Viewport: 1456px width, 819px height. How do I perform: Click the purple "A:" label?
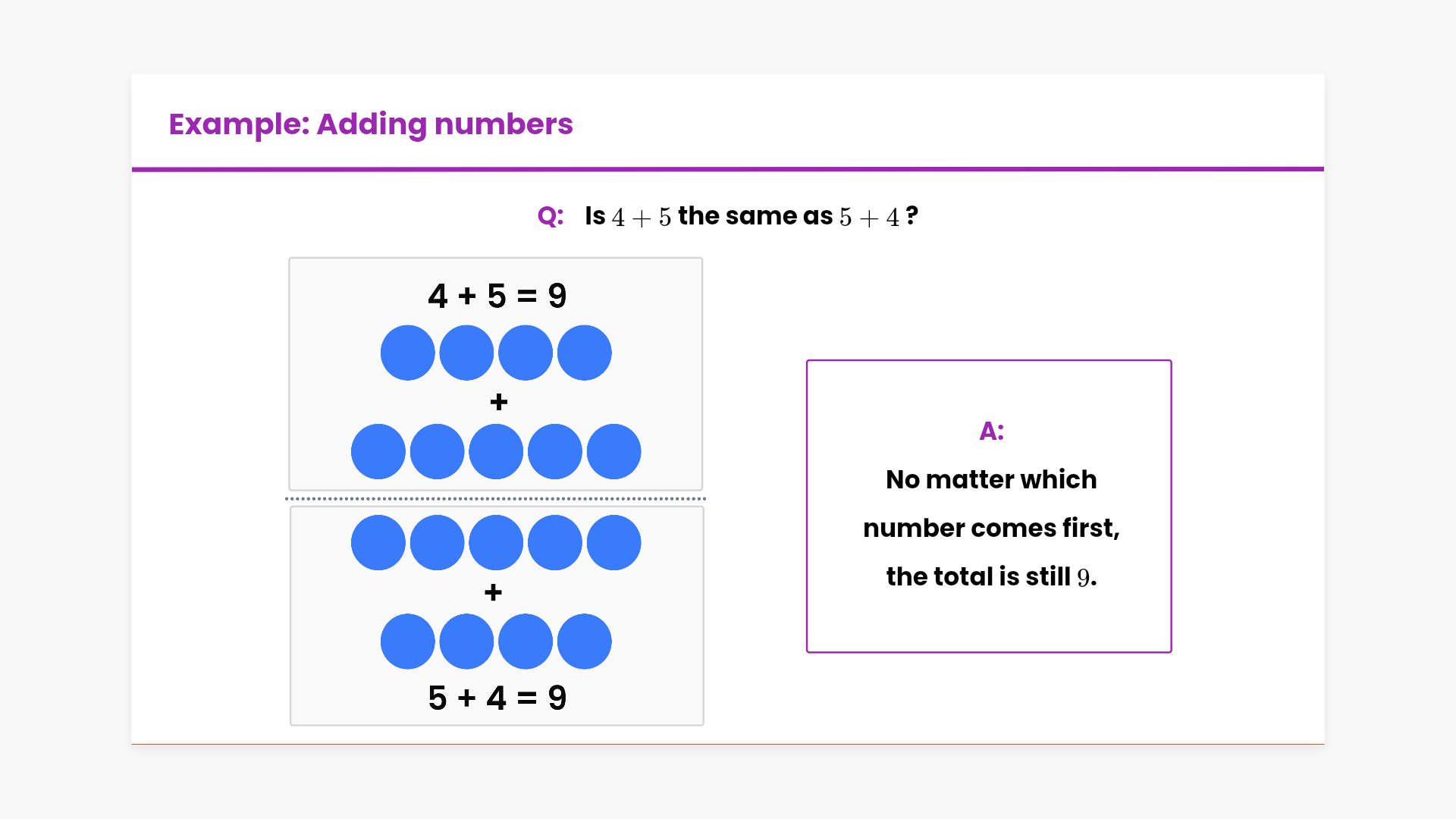coord(991,431)
